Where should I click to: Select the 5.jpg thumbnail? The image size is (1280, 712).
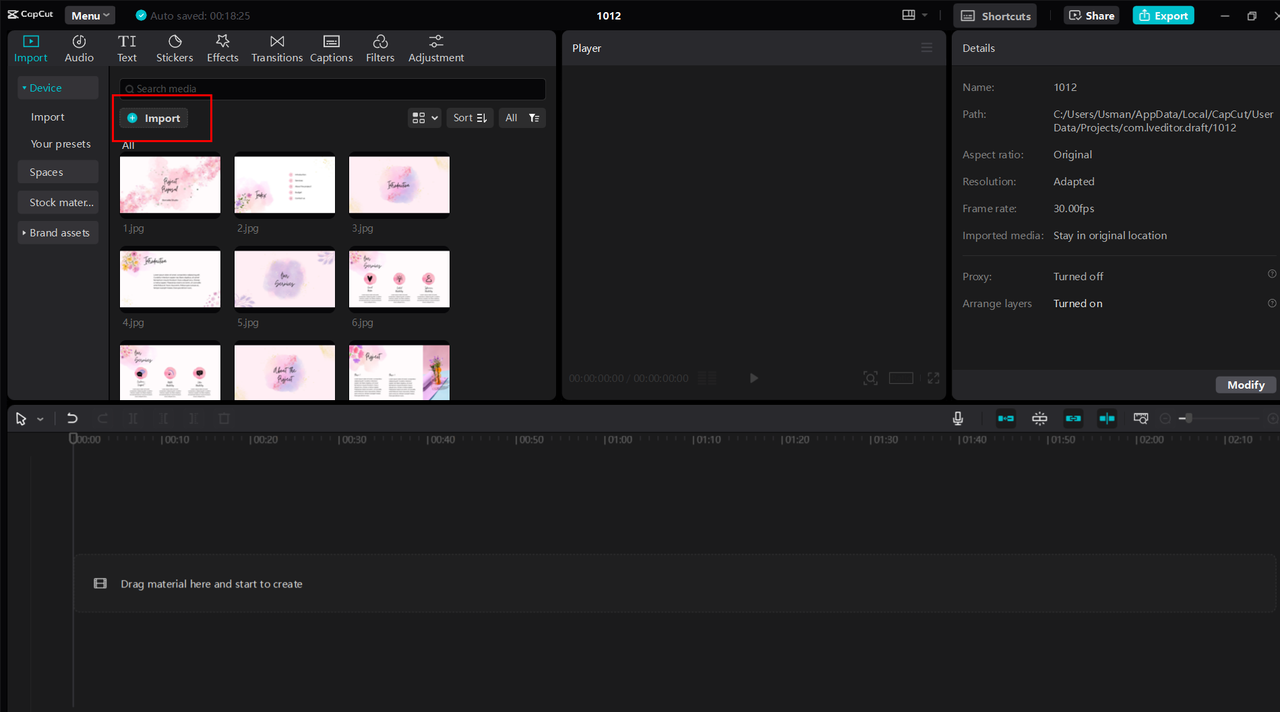coord(284,280)
